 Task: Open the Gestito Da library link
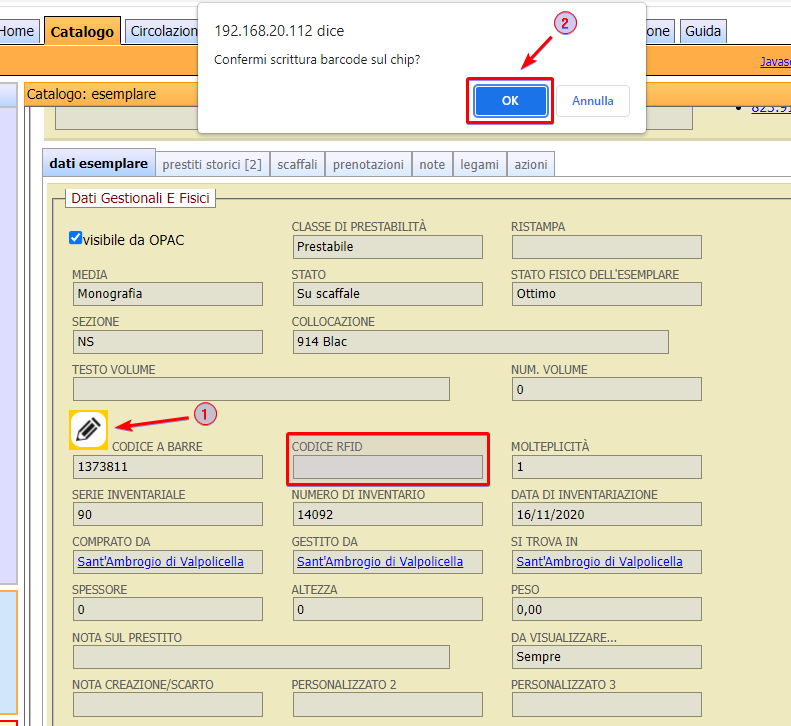click(380, 562)
